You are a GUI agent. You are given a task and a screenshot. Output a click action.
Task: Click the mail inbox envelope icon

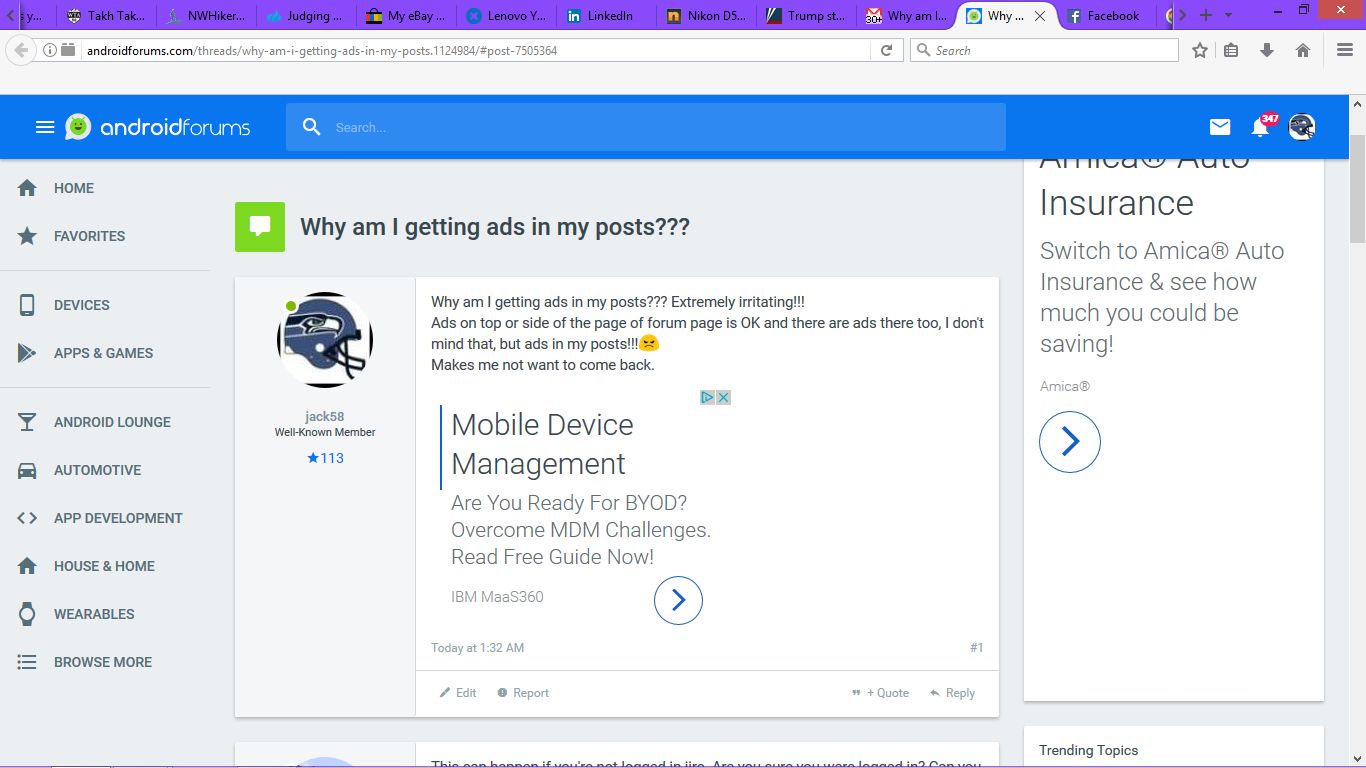coord(1220,127)
